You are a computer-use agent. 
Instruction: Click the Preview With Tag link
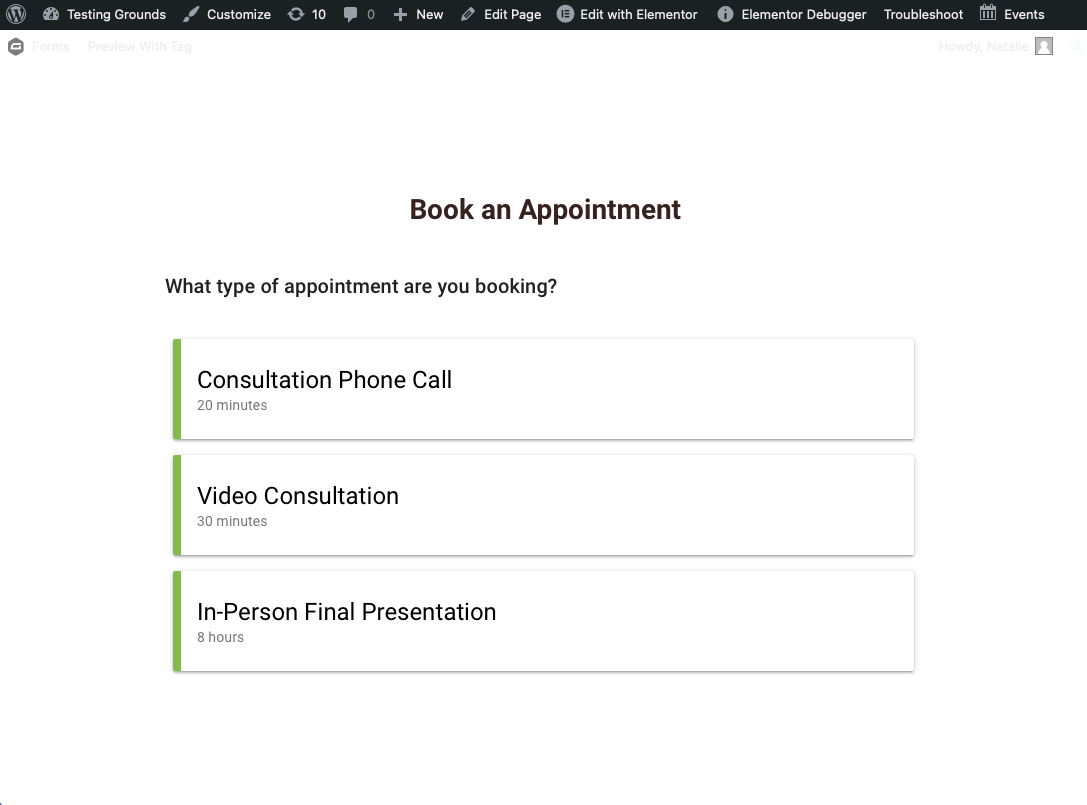click(139, 46)
